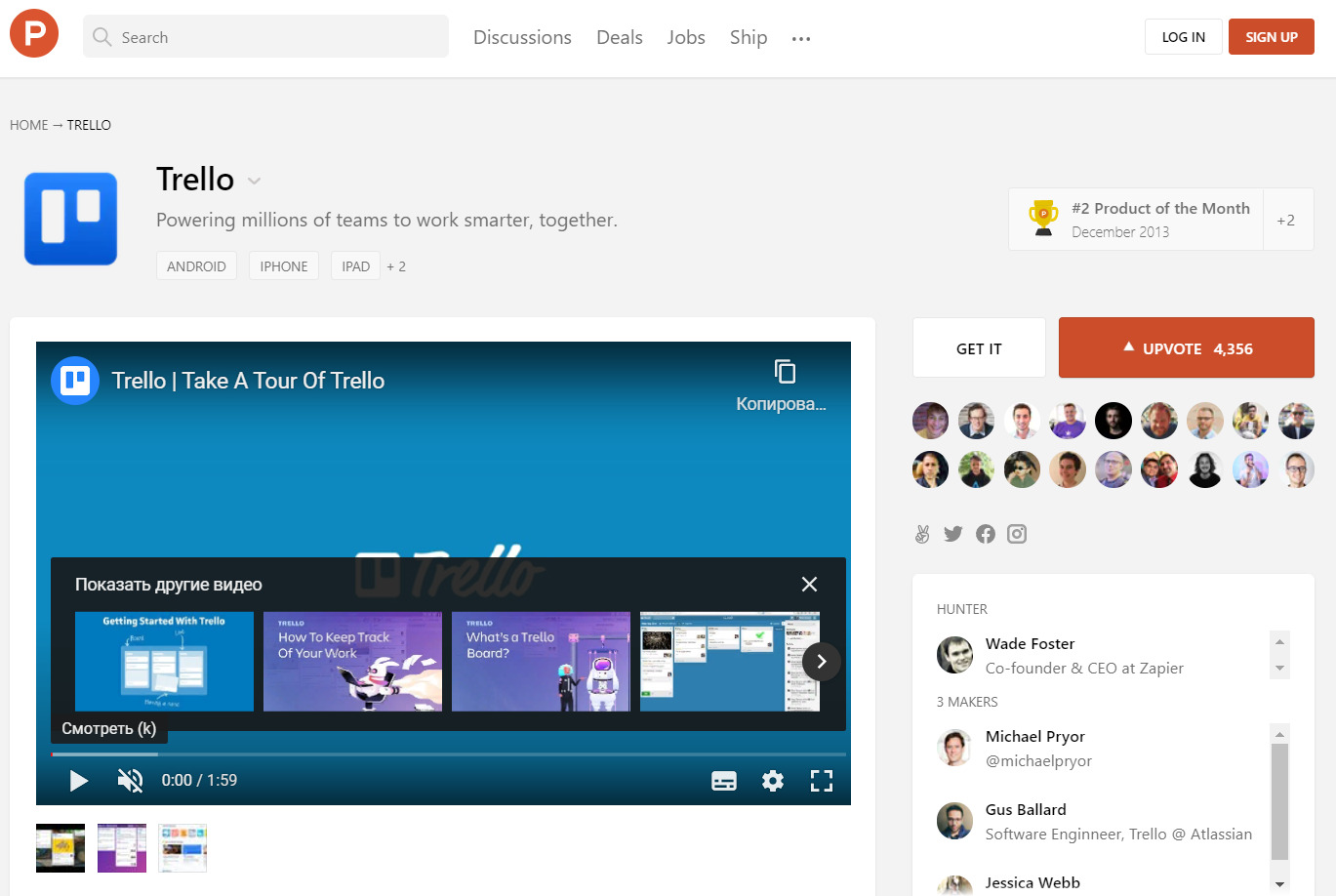1336x896 pixels.
Task: Open the Trello app logo icon
Action: [70, 219]
